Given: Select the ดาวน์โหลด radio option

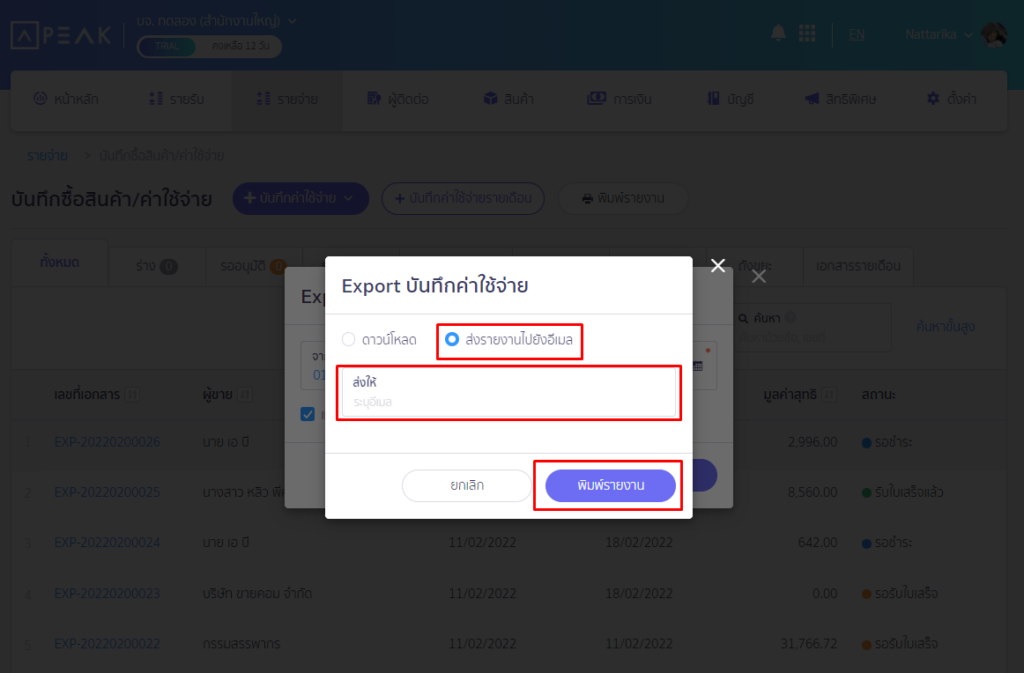Looking at the screenshot, I should click(349, 339).
